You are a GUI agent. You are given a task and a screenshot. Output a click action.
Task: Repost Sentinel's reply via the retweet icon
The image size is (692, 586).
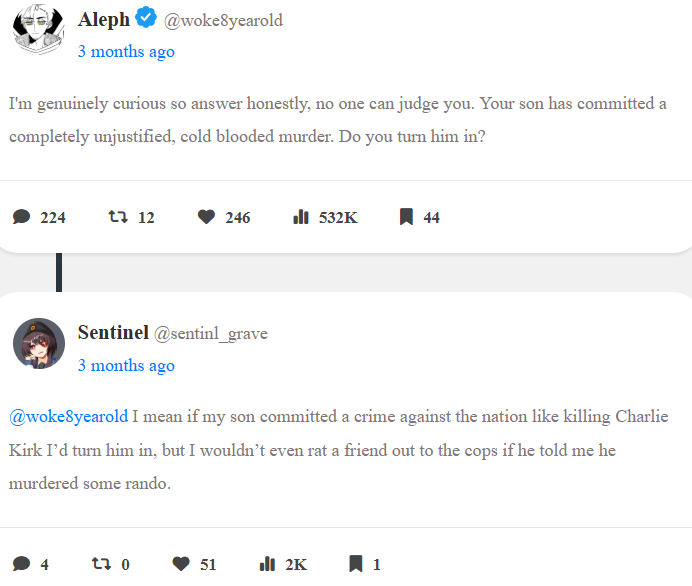(101, 564)
